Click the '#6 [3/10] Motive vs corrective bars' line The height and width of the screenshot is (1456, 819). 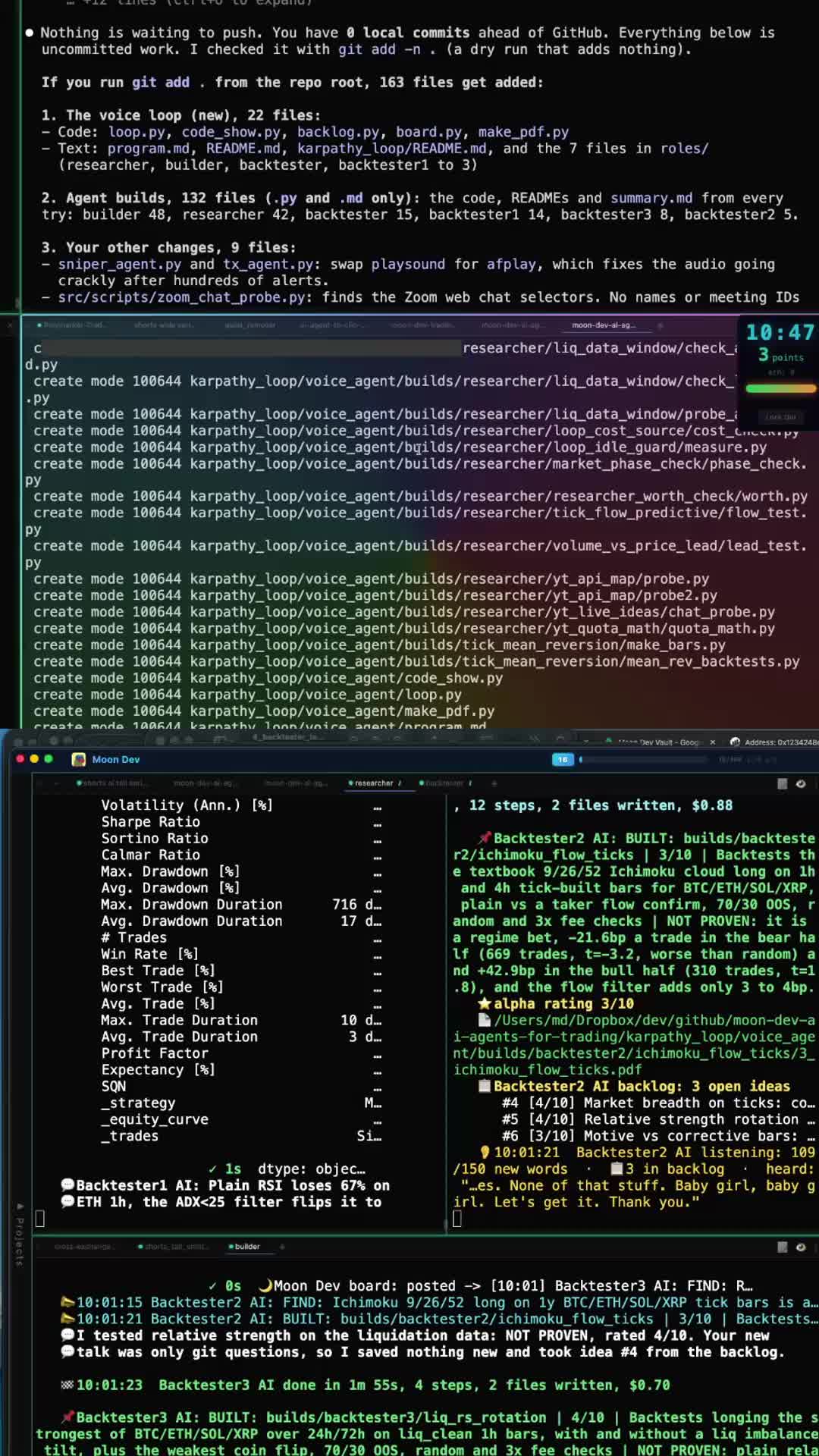(659, 1136)
